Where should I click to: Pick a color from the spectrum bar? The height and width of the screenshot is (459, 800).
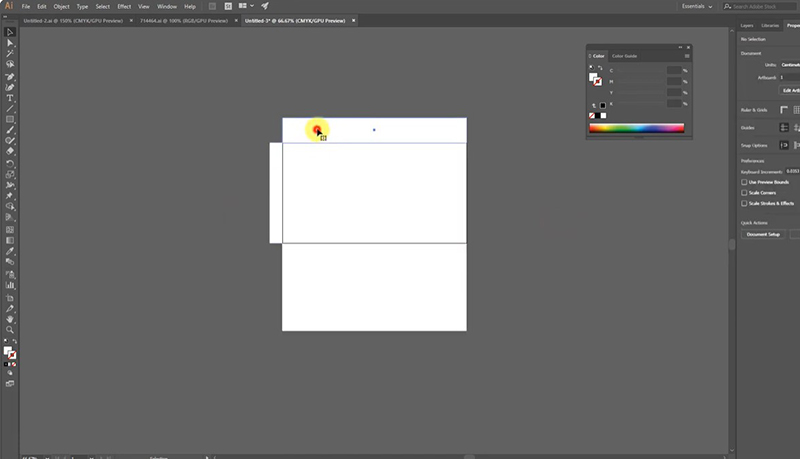pyautogui.click(x=636, y=128)
